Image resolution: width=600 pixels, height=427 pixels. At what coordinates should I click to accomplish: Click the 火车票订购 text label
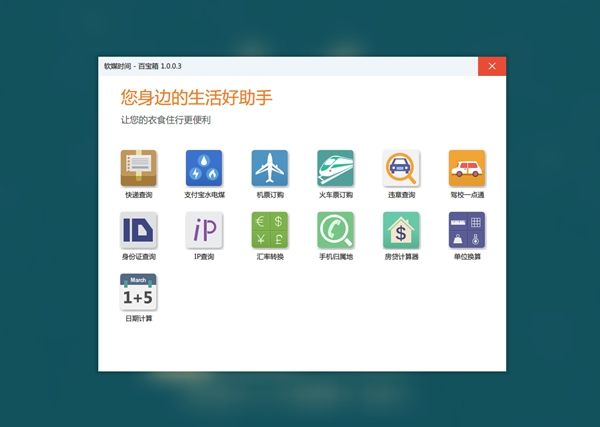[336, 195]
